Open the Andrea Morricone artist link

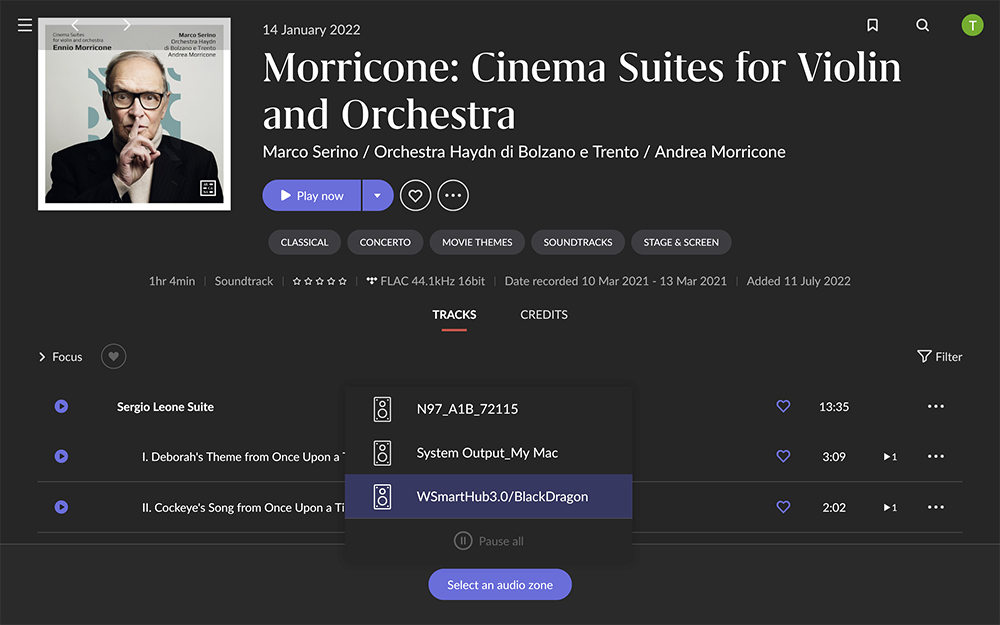tap(720, 152)
